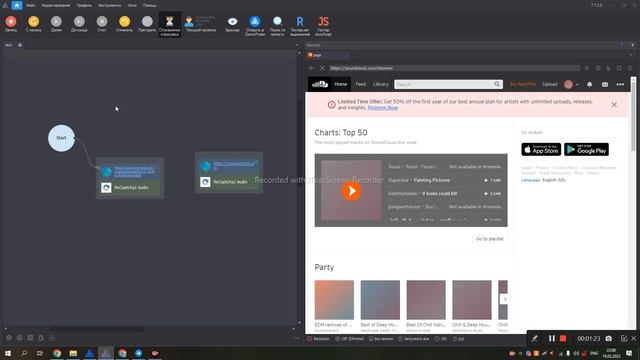Click the Redeem Now link
This screenshot has width=640, height=360.
point(382,108)
